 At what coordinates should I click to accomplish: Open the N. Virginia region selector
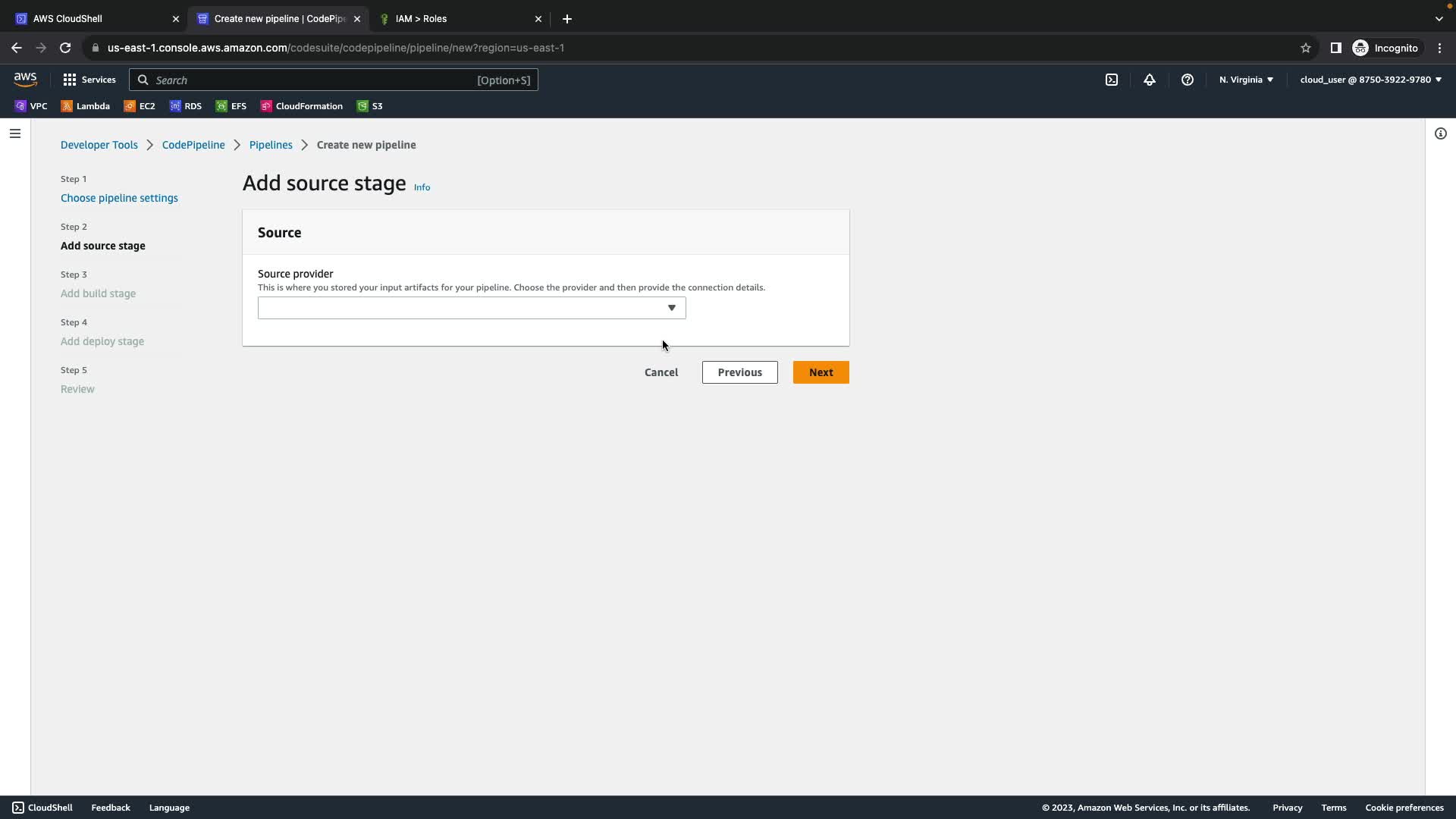tap(1246, 80)
